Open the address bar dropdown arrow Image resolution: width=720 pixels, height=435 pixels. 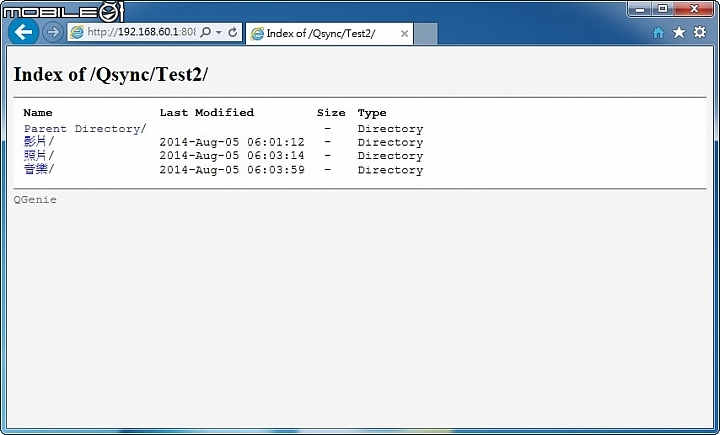219,33
